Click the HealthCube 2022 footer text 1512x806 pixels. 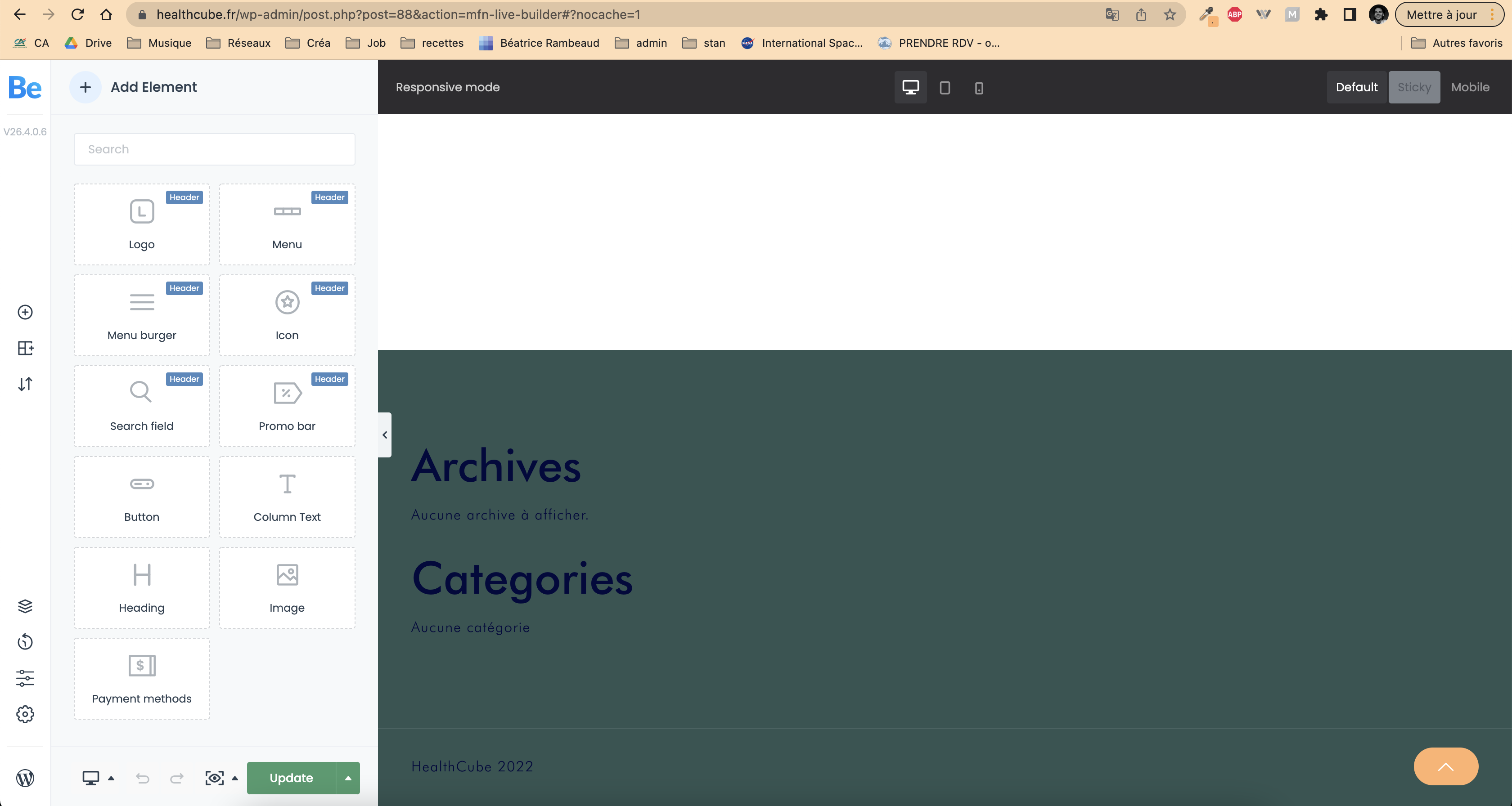click(472, 767)
